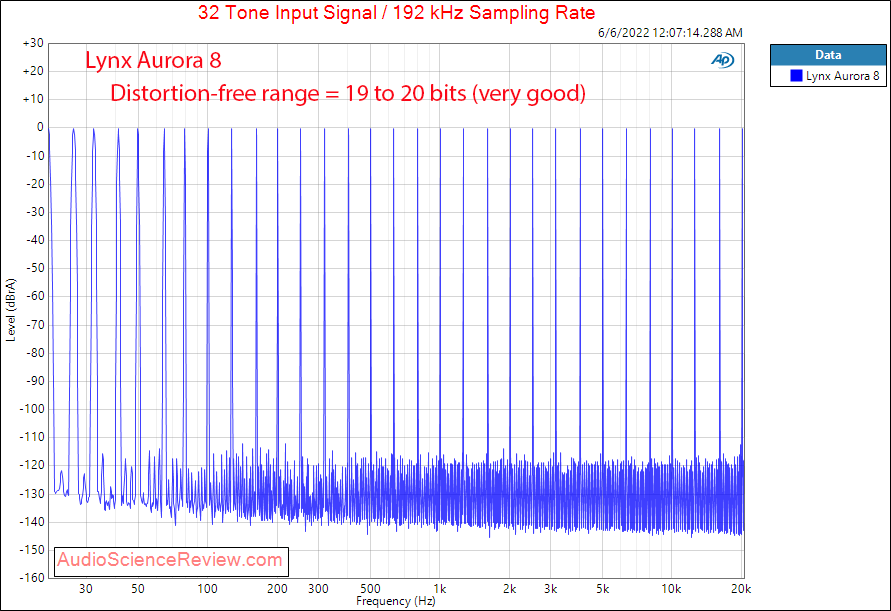Click the '-100' level axis tick label
Screen dimensions: 891x611
pos(32,409)
